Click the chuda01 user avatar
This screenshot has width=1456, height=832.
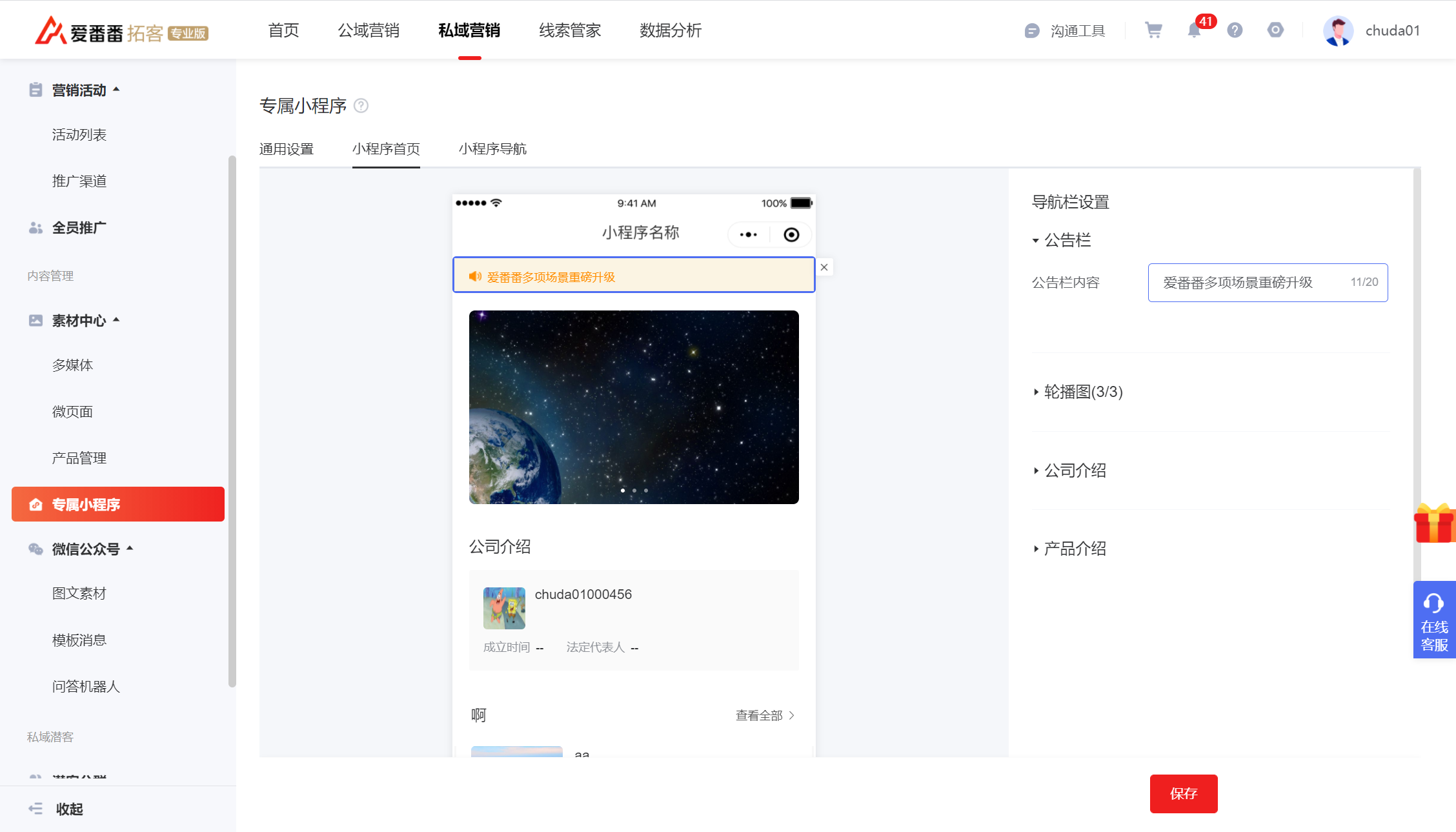pyautogui.click(x=1338, y=31)
